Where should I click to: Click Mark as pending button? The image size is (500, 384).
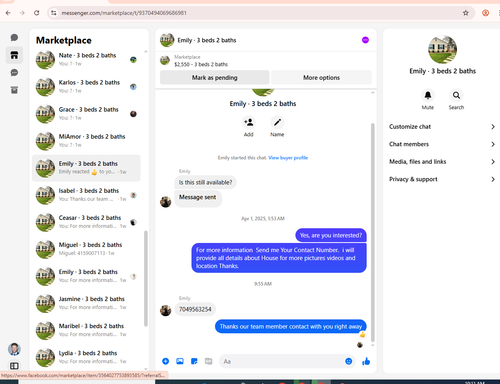point(215,78)
